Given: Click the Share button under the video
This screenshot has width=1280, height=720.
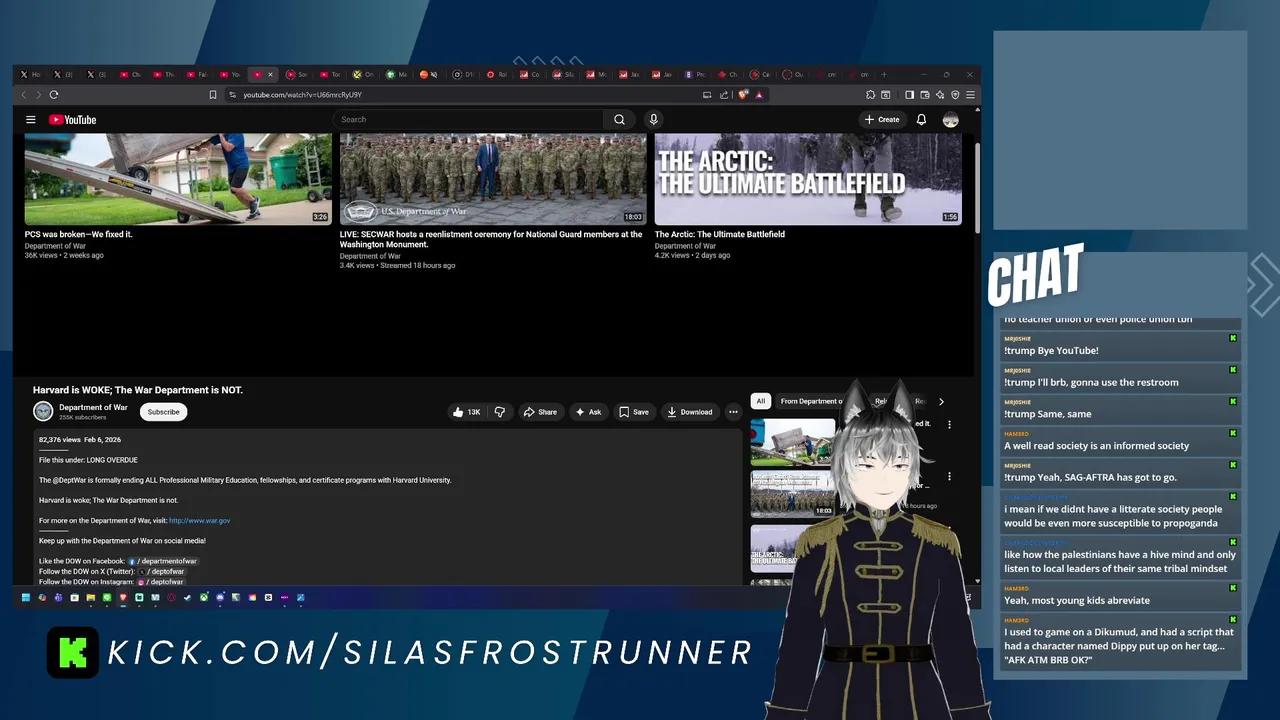Looking at the screenshot, I should coord(539,412).
